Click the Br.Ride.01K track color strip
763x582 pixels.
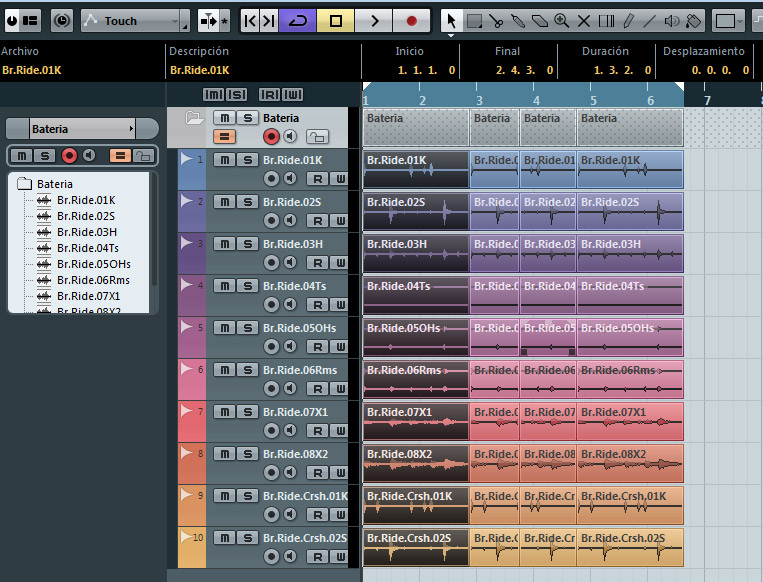[192, 169]
